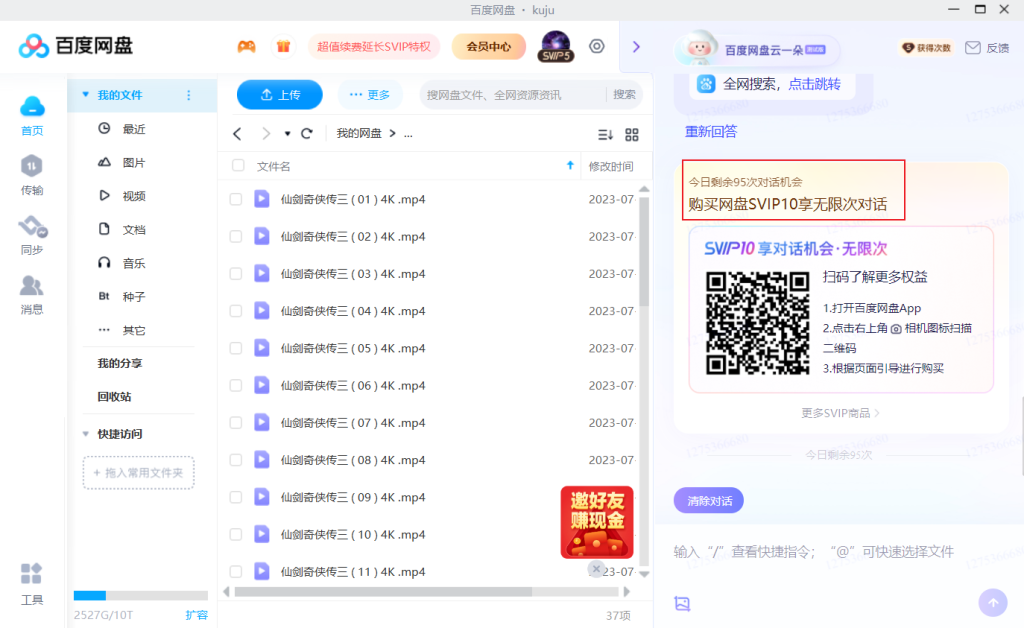
Task: Check the box for 仙剑奇侠传三 ( 05 ) 4K .mp4
Action: point(236,348)
